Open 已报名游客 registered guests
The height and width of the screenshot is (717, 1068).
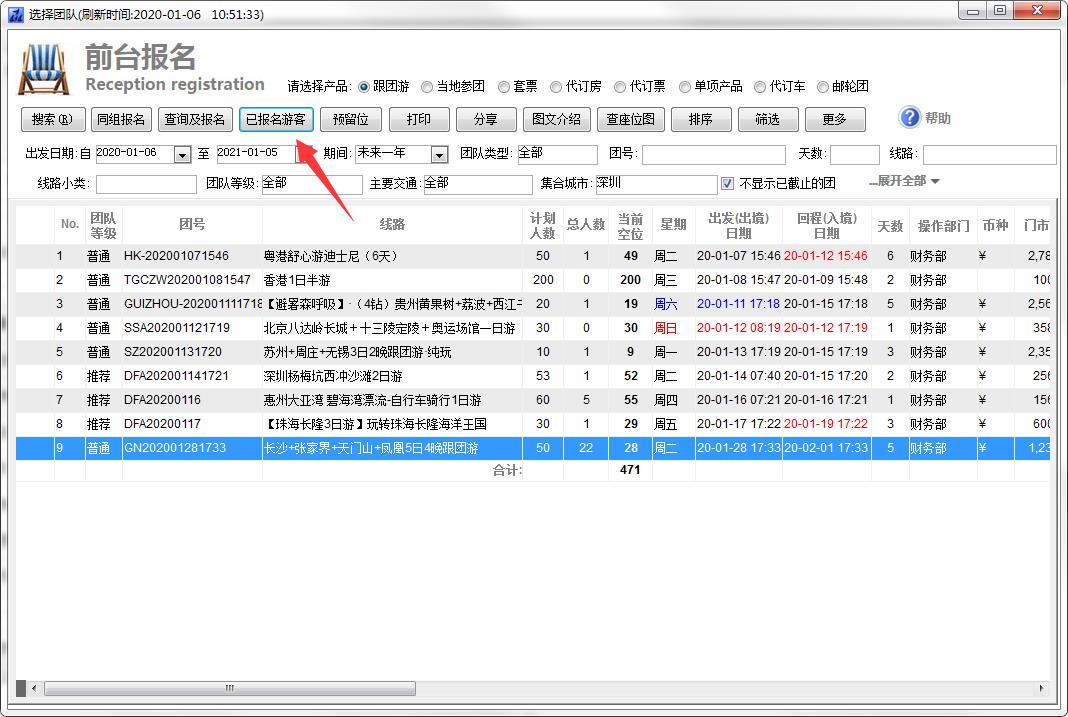pyautogui.click(x=277, y=119)
